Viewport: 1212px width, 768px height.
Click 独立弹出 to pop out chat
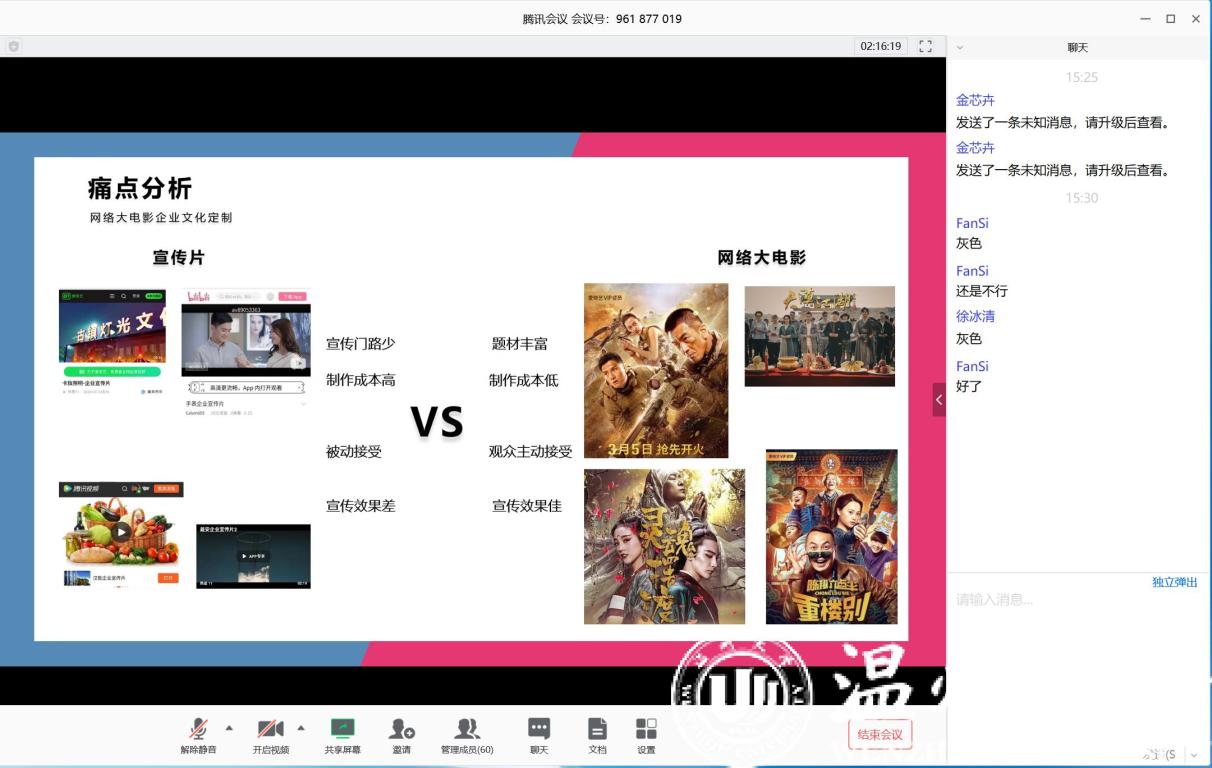coord(1174,582)
